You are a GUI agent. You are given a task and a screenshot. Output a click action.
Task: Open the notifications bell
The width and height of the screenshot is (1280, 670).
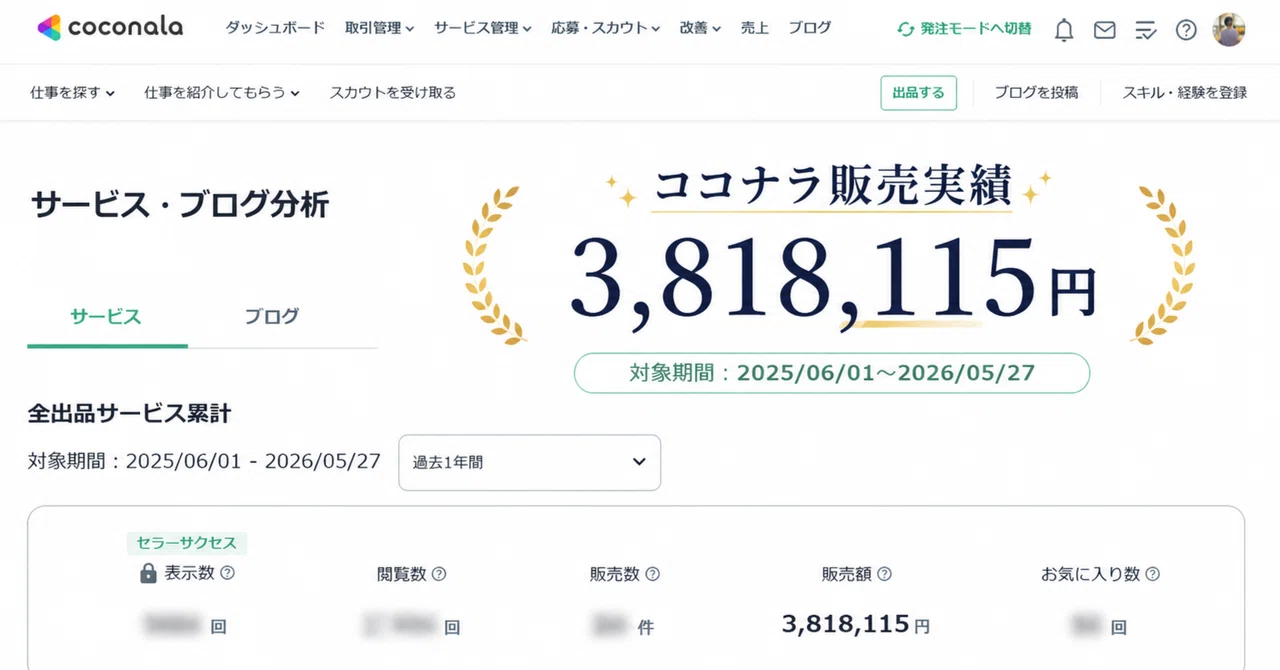coord(1064,30)
